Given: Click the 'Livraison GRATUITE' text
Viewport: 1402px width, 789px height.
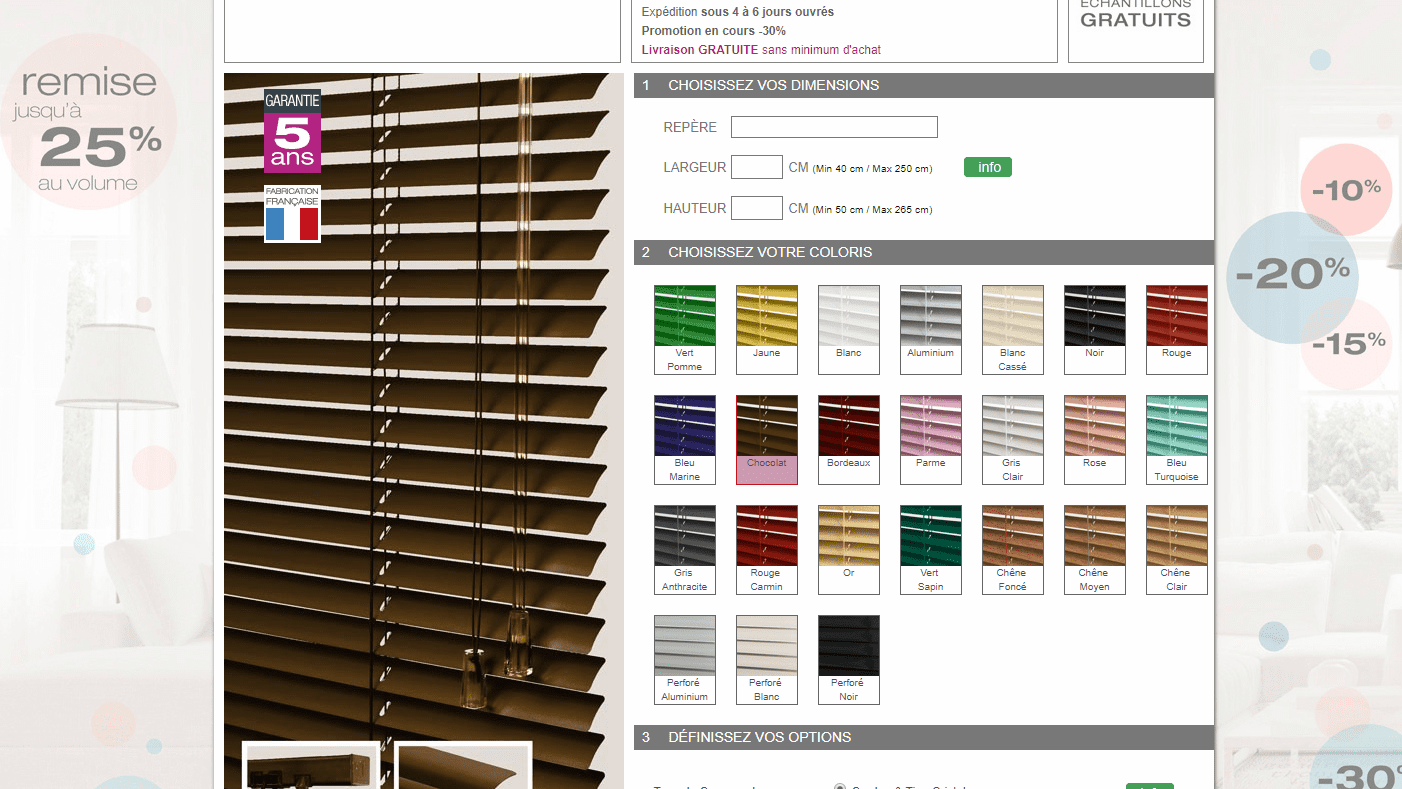Looking at the screenshot, I should point(700,50).
